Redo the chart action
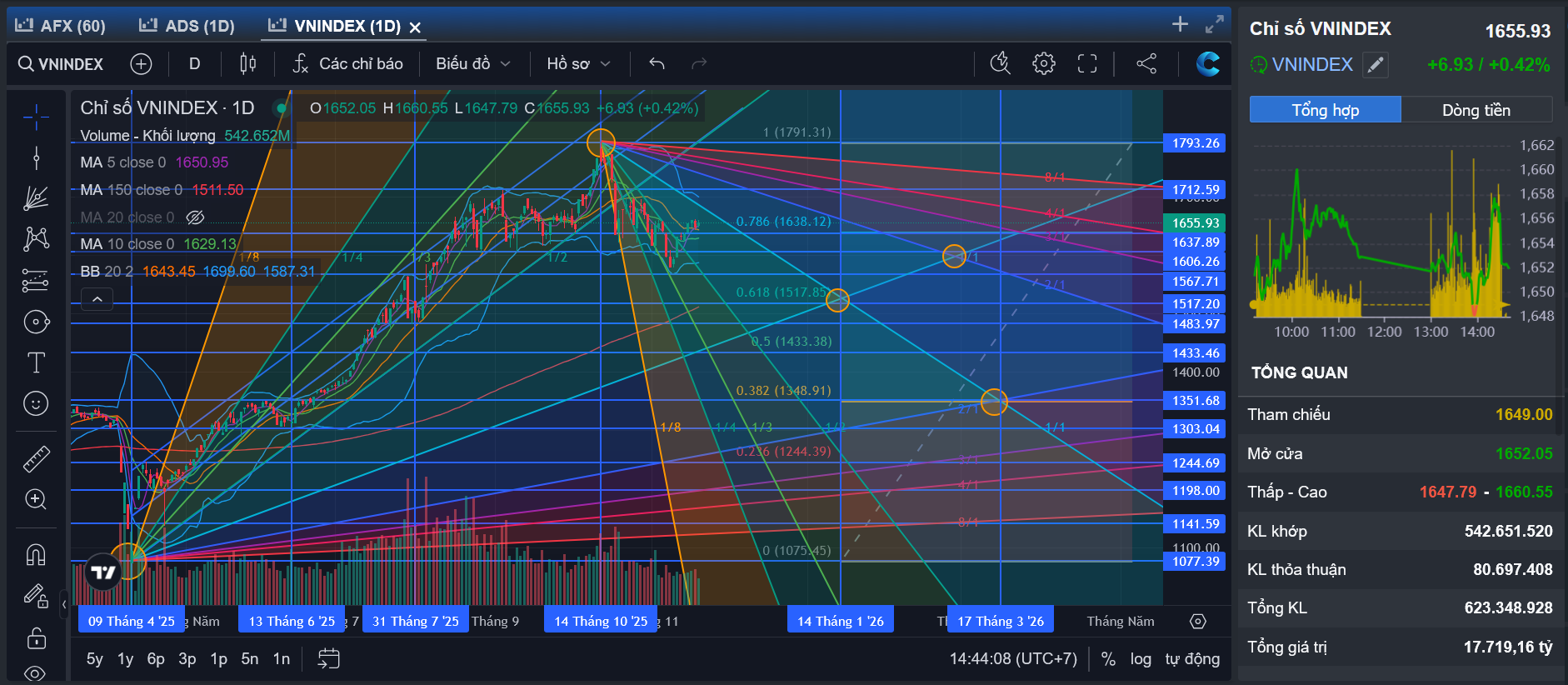This screenshot has height=685, width=1568. click(699, 64)
